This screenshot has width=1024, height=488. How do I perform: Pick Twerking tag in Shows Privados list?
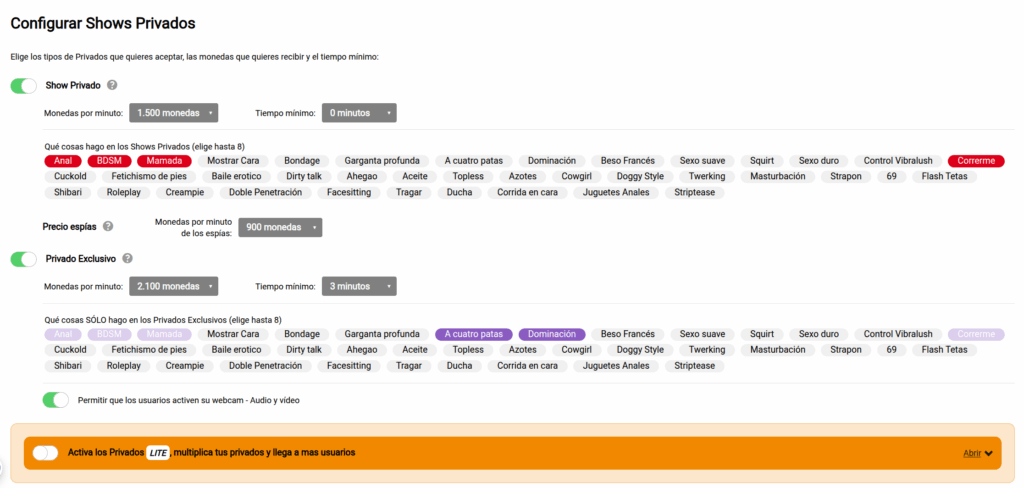pyautogui.click(x=707, y=176)
